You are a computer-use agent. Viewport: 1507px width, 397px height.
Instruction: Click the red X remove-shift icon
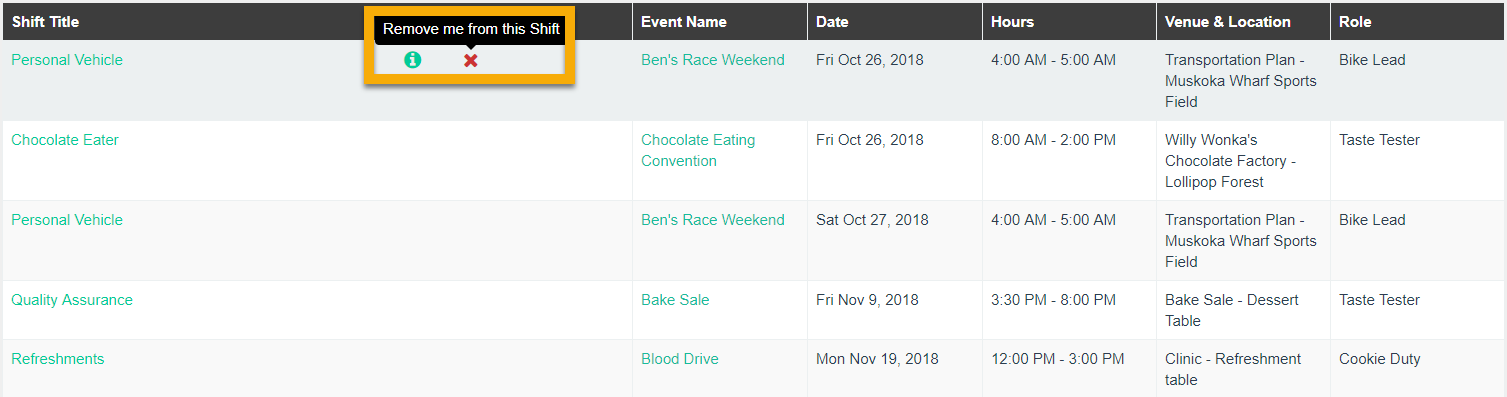(470, 60)
